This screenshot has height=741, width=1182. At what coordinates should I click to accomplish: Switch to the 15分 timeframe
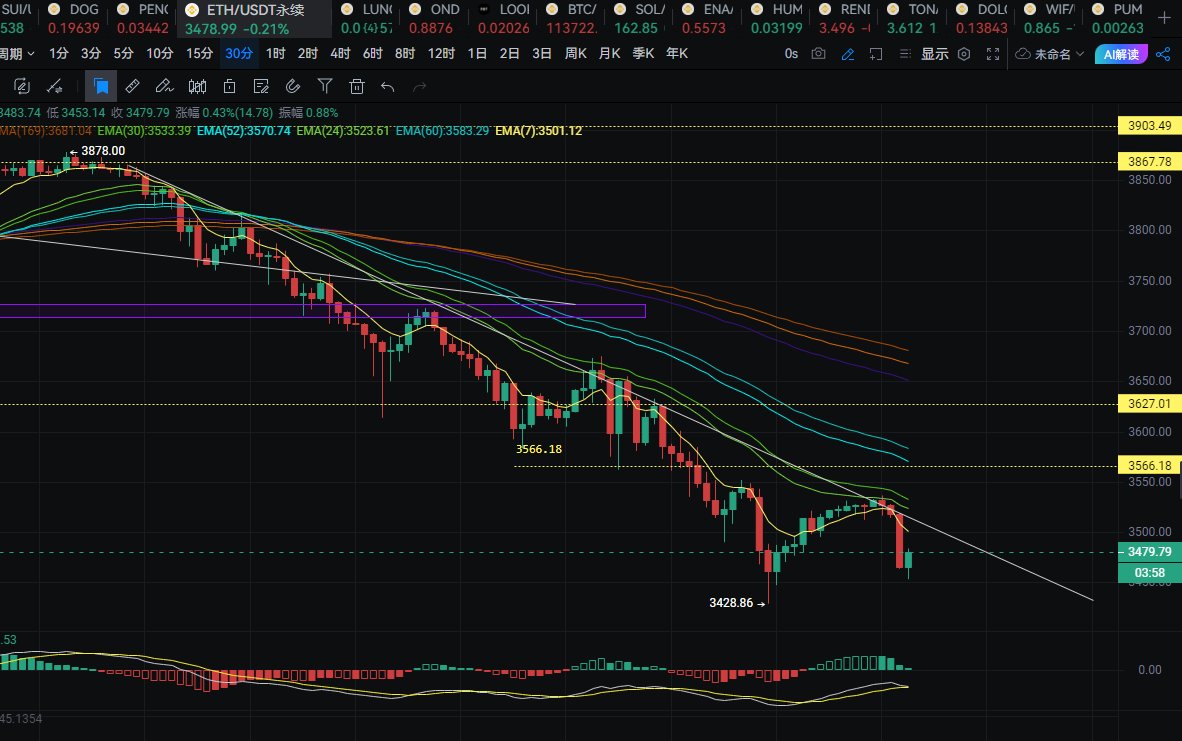199,54
